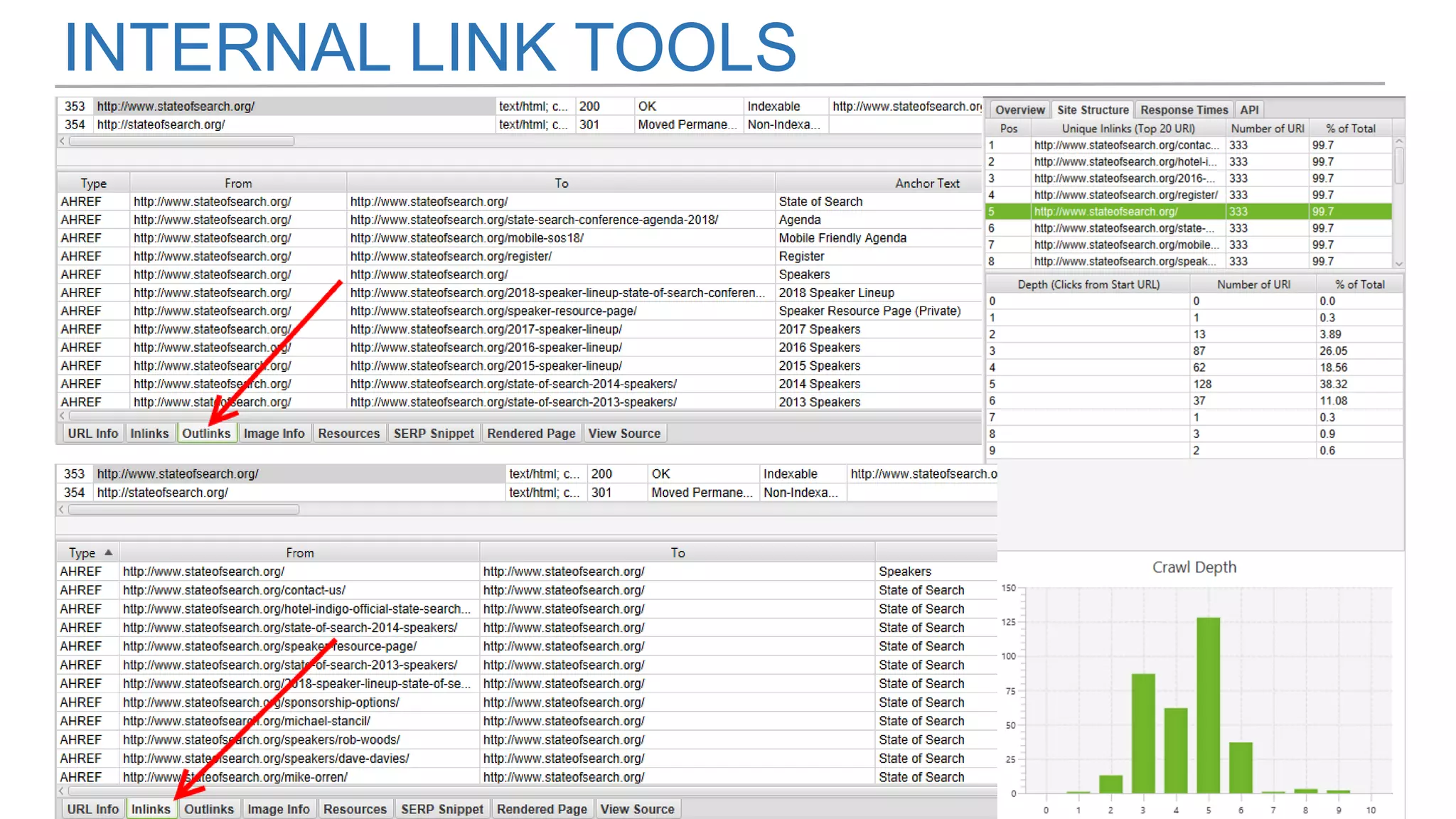Image resolution: width=1456 pixels, height=819 pixels.
Task: Click scroll-down arrow of Unique Inlinks list
Action: pyautogui.click(x=1398, y=263)
